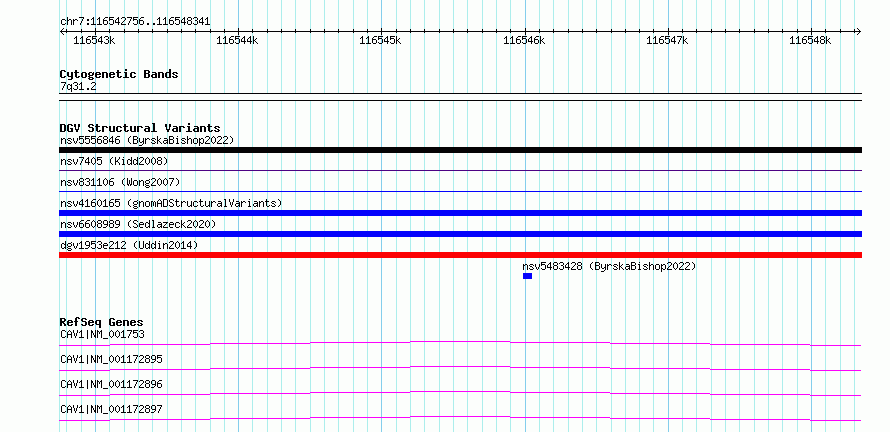Click the chr7:116542756..116548341 coordinate label
Image resolution: width=890 pixels, height=432 pixels.
pos(135,22)
